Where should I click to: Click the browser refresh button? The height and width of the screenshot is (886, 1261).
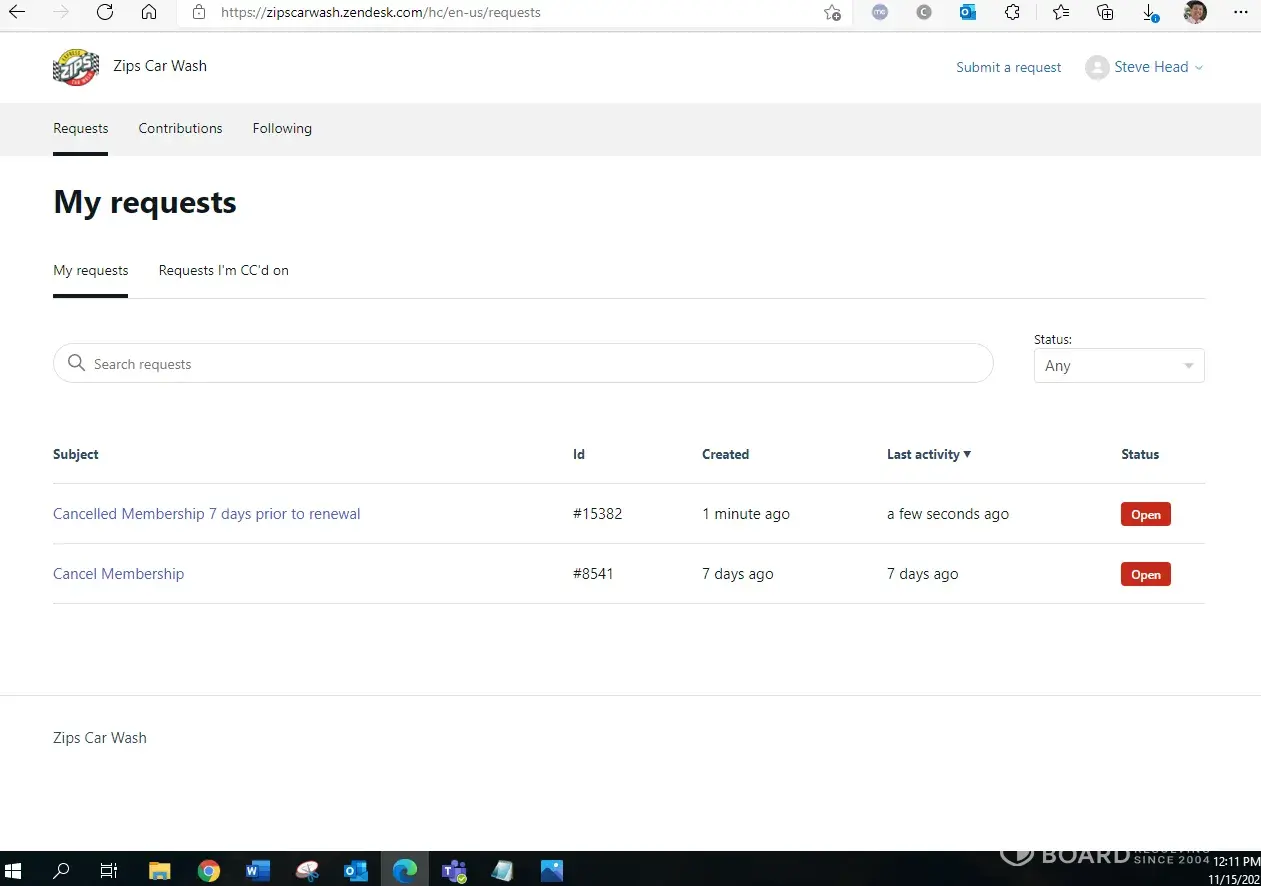tap(105, 13)
